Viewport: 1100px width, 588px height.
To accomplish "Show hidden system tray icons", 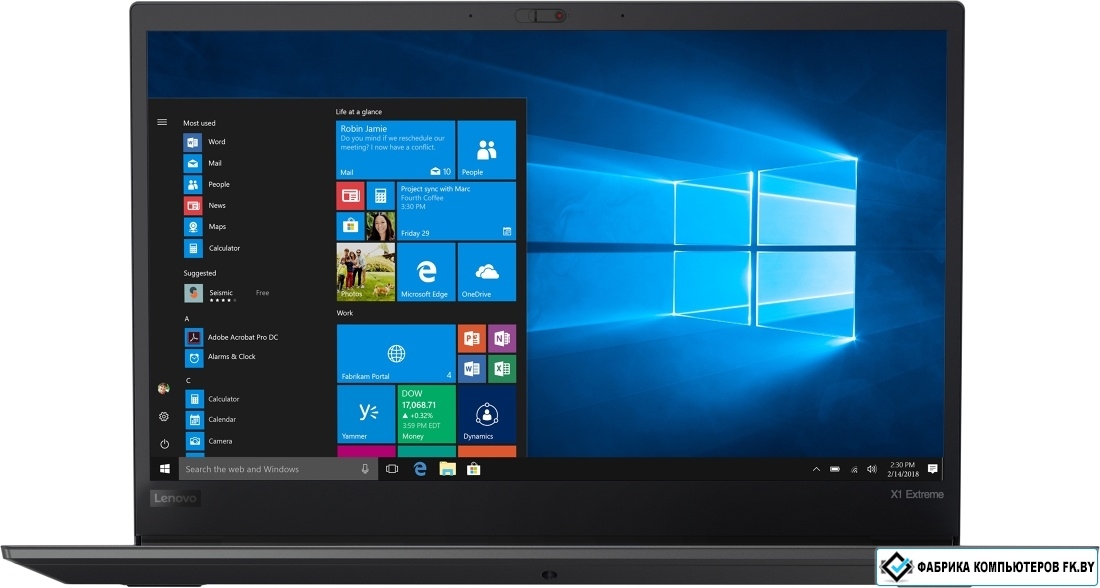I will (x=816, y=469).
